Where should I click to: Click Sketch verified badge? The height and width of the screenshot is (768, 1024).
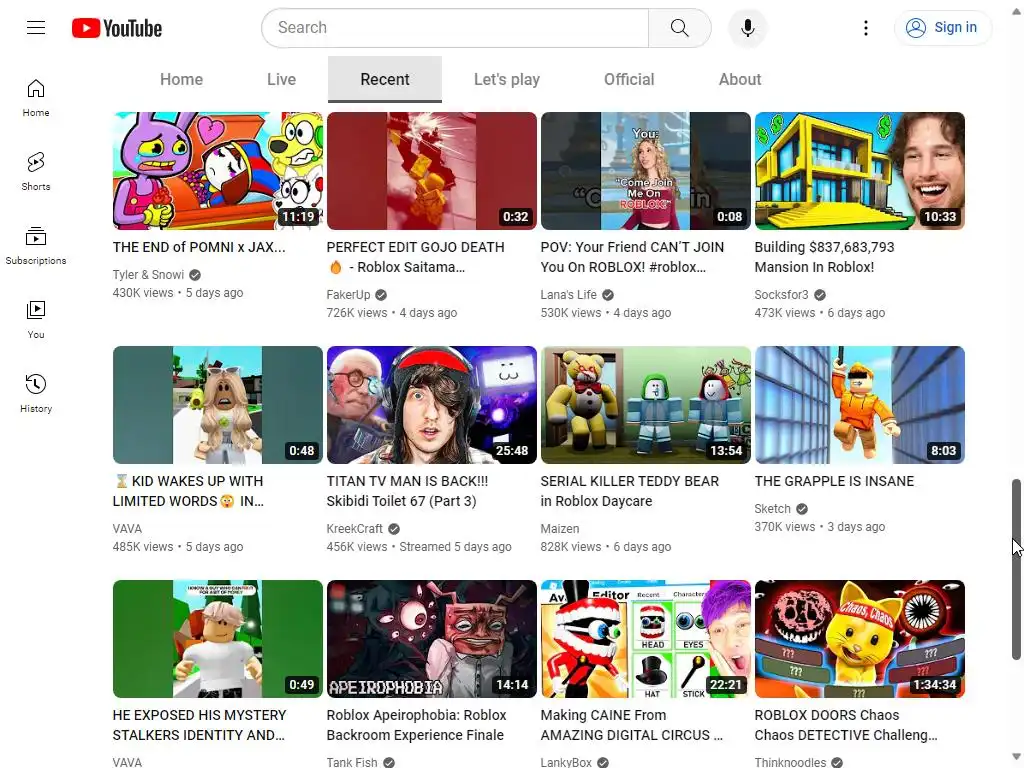coord(802,509)
